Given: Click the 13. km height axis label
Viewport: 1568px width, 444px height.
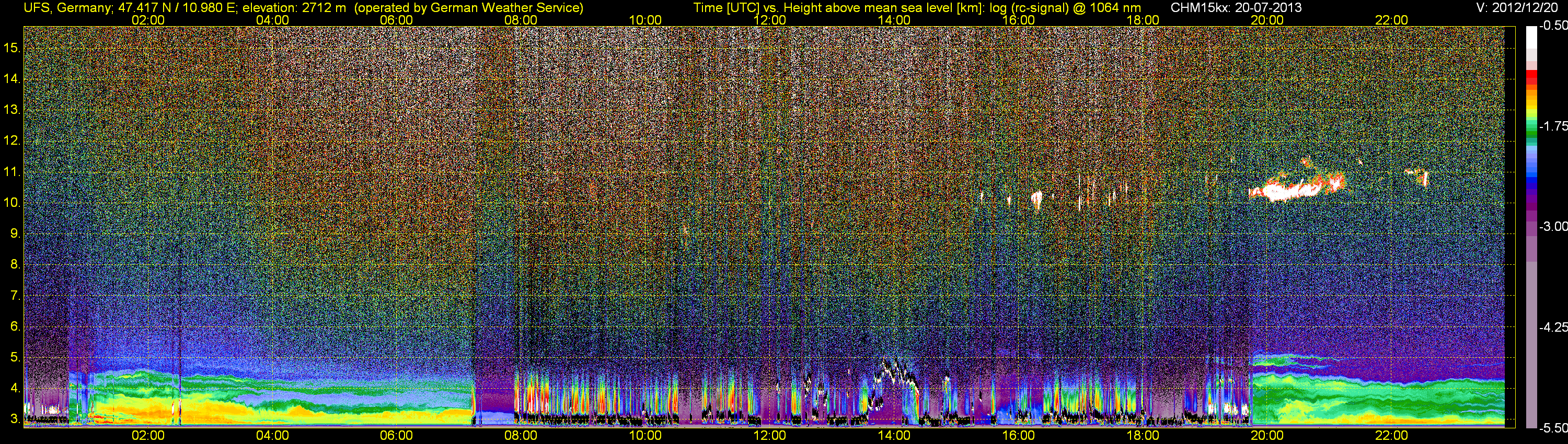Looking at the screenshot, I should 12,110.
